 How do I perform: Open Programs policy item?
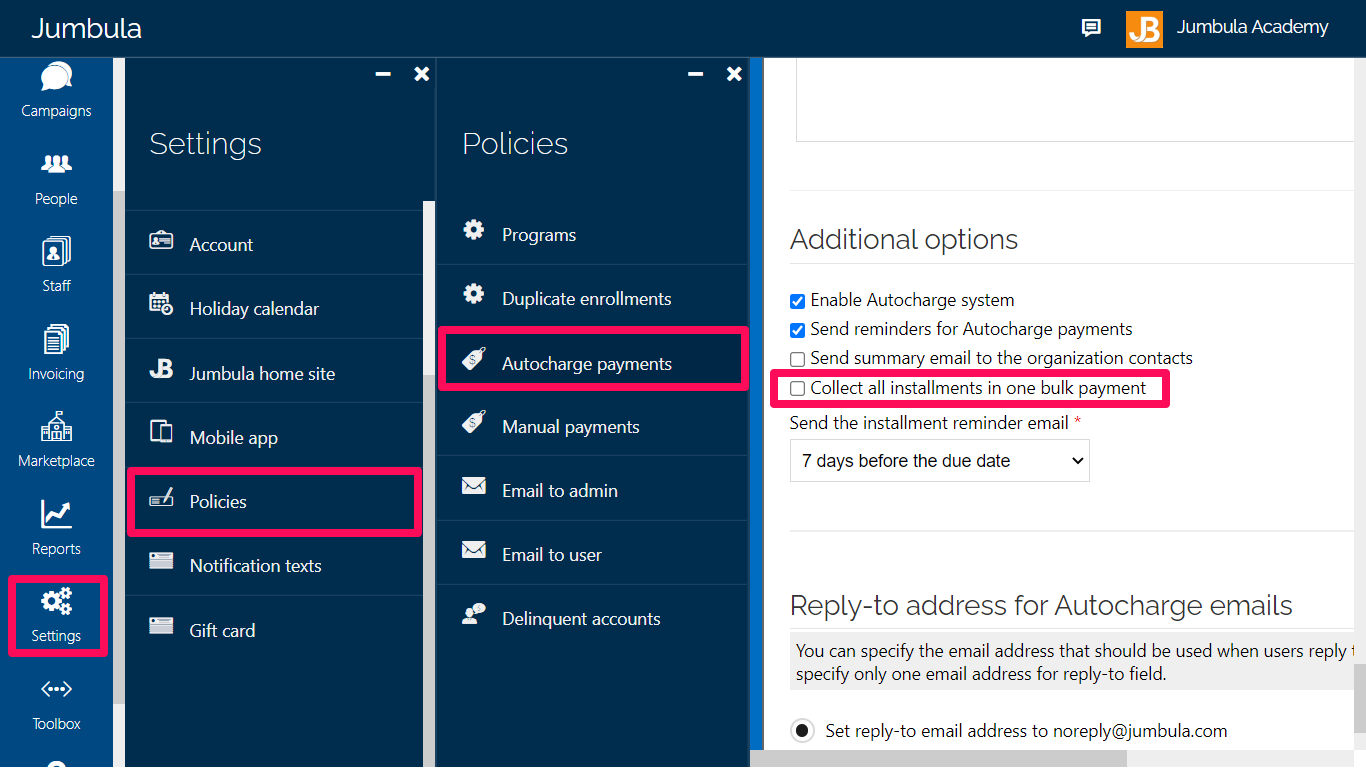point(592,234)
